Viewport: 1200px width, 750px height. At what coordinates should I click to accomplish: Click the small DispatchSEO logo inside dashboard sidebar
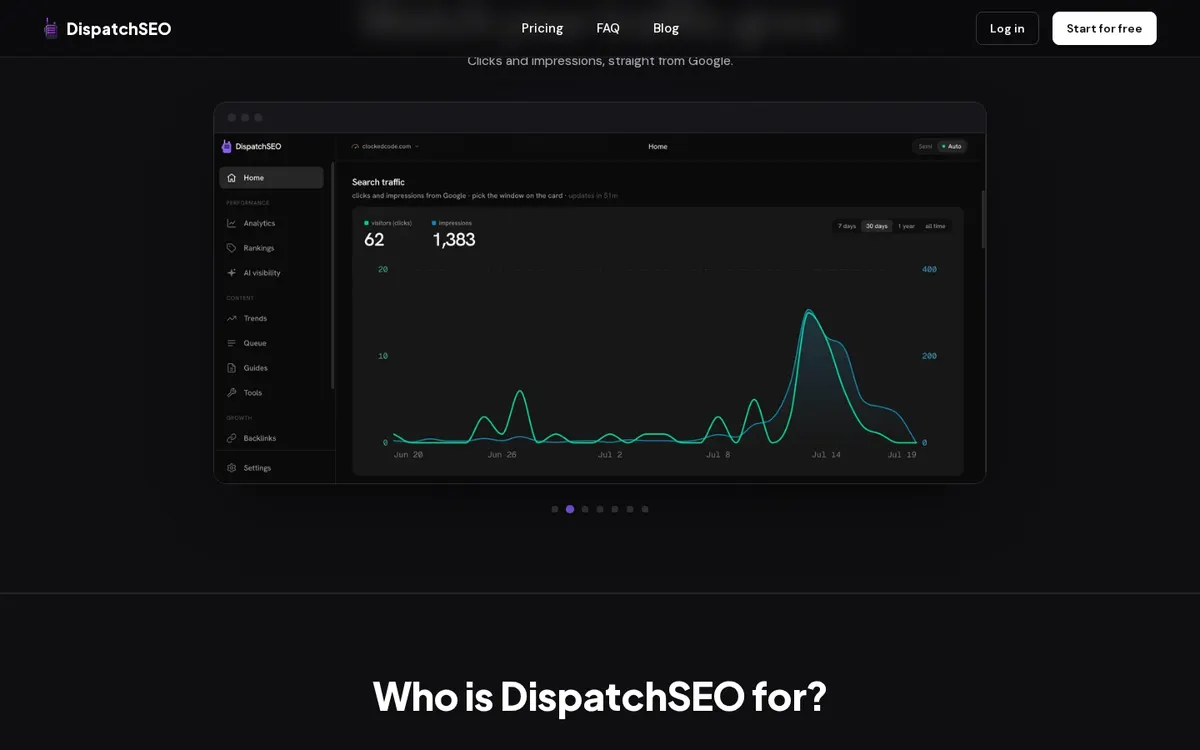tap(227, 146)
